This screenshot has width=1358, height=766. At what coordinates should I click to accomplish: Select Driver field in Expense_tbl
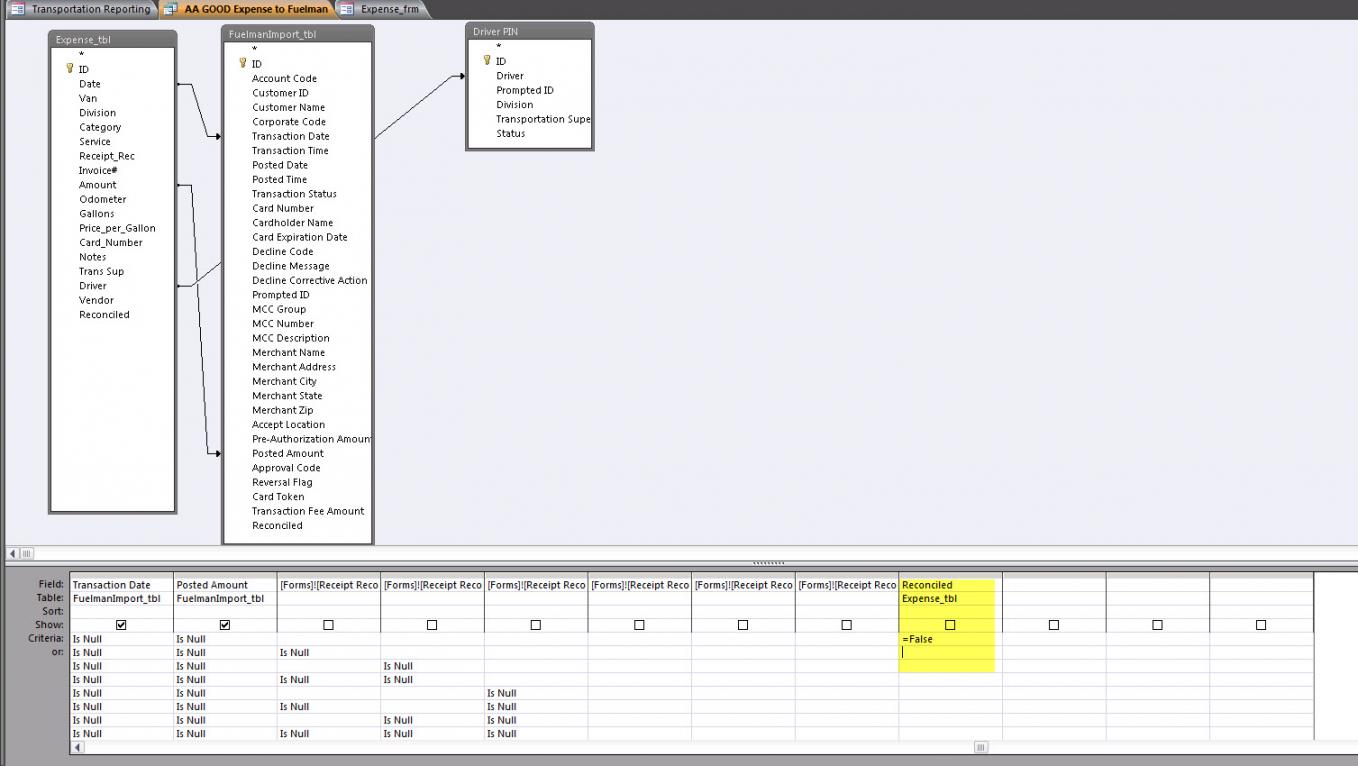(93, 286)
